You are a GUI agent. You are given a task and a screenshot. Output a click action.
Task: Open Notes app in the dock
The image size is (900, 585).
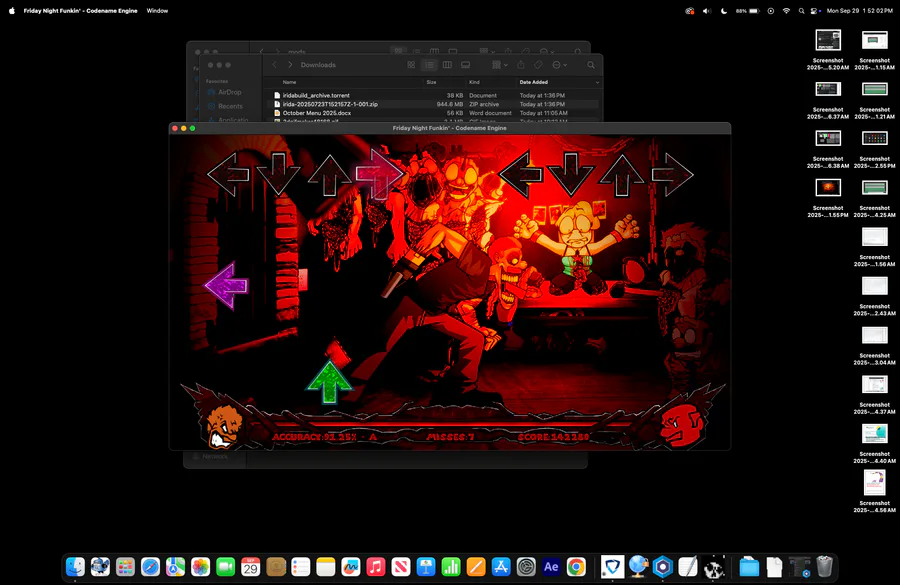coord(325,567)
